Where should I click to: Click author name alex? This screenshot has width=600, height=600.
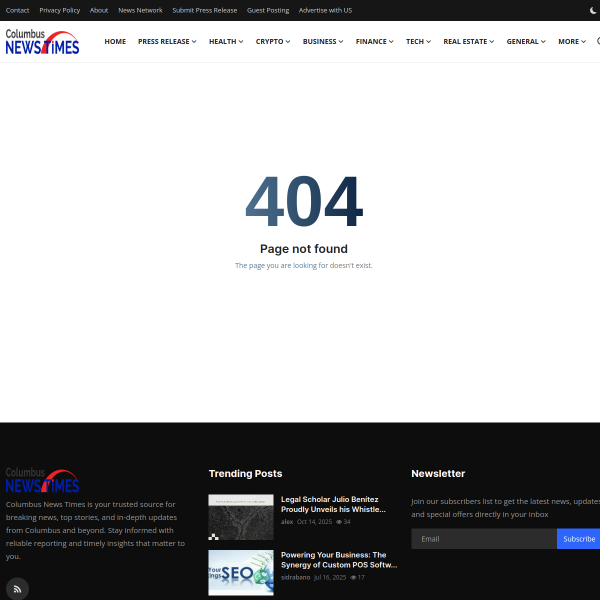tap(287, 522)
